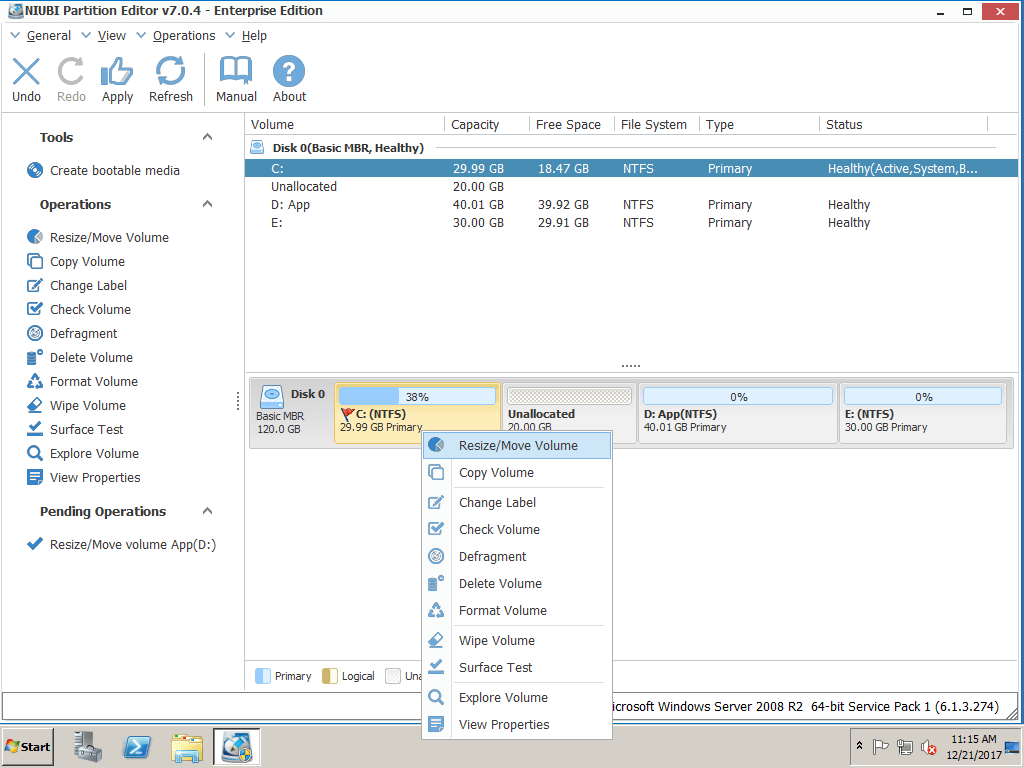The width and height of the screenshot is (1024, 768).
Task: Choose Check Volume from context menu
Action: click(x=517, y=530)
